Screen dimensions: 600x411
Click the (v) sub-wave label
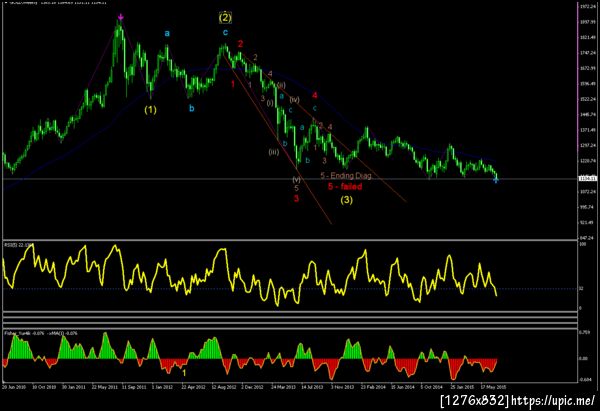point(297,179)
